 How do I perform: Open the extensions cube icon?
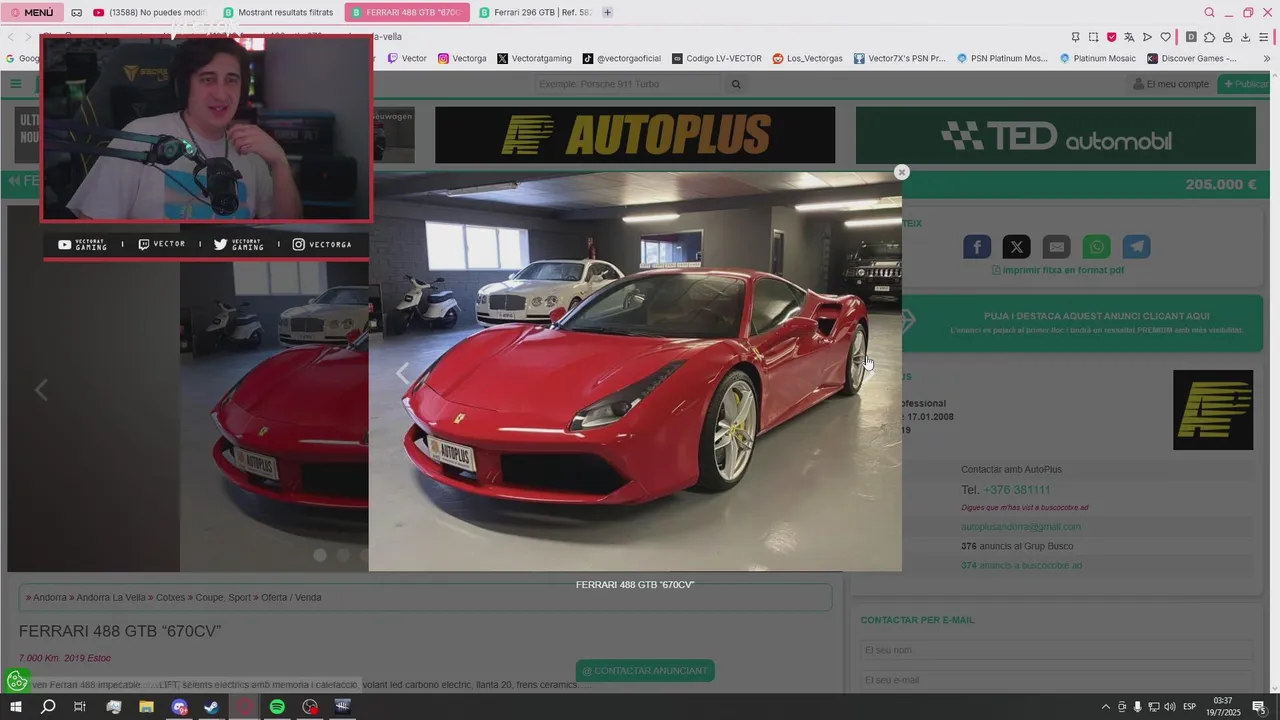1209,37
